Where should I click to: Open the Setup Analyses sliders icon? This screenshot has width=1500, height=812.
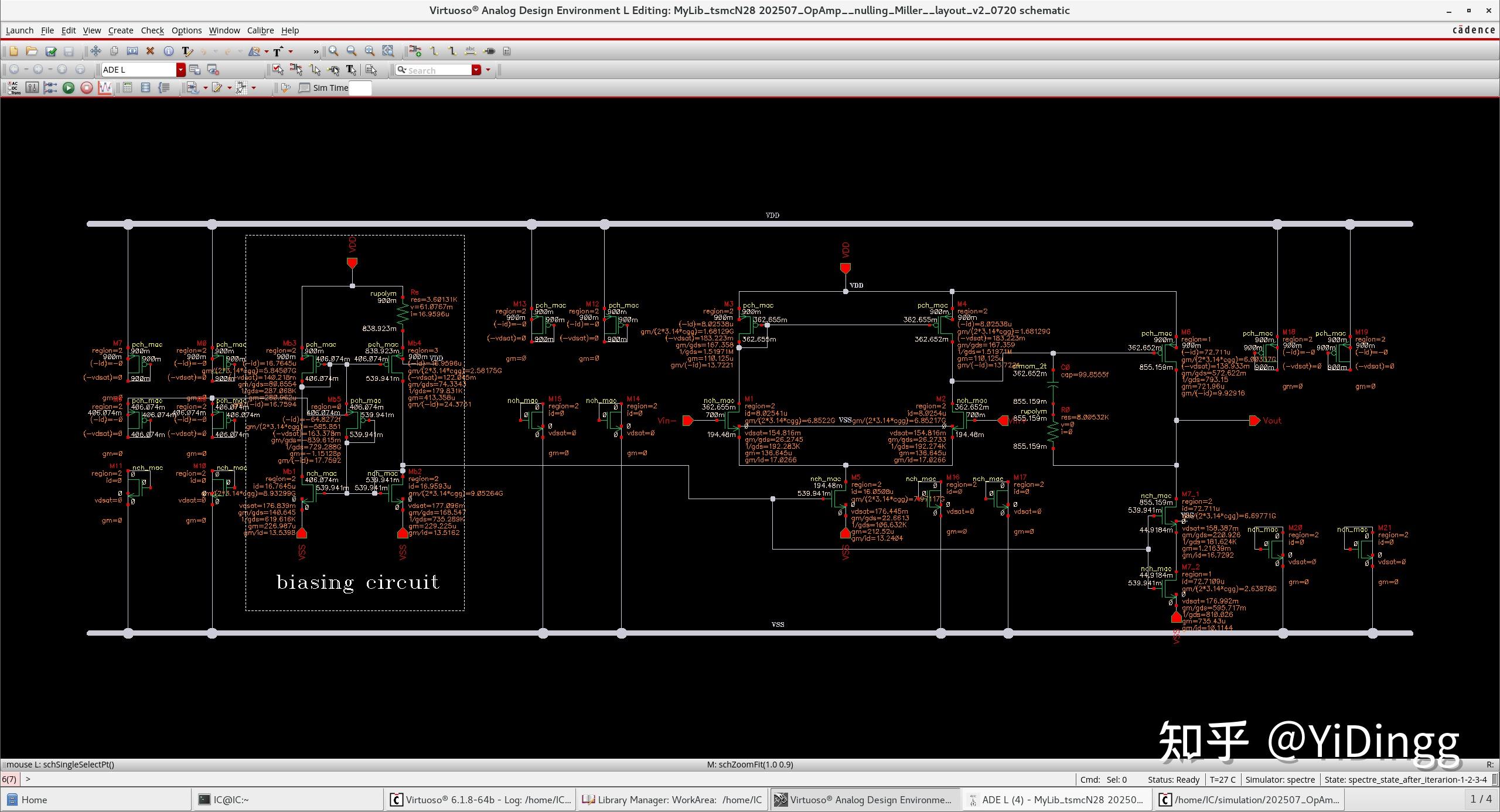click(x=32, y=88)
